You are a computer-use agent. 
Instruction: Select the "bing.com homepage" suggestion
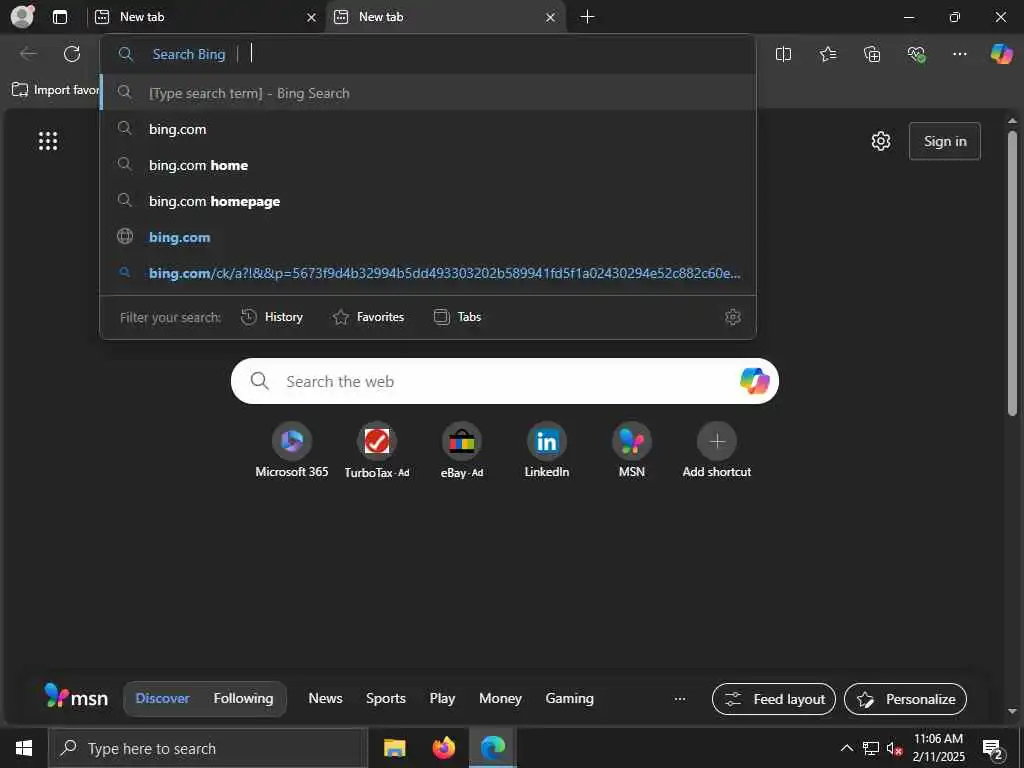(x=428, y=200)
